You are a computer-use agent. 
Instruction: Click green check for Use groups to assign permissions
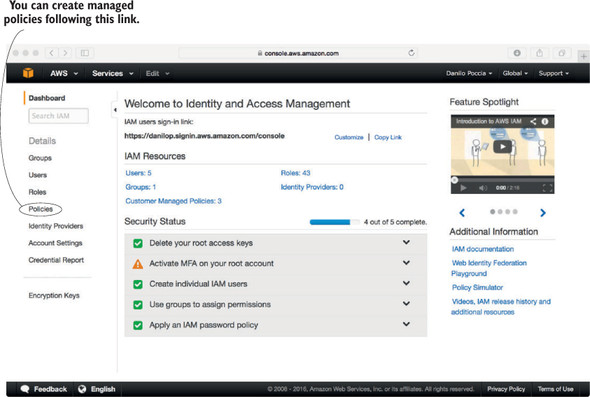pyautogui.click(x=138, y=304)
